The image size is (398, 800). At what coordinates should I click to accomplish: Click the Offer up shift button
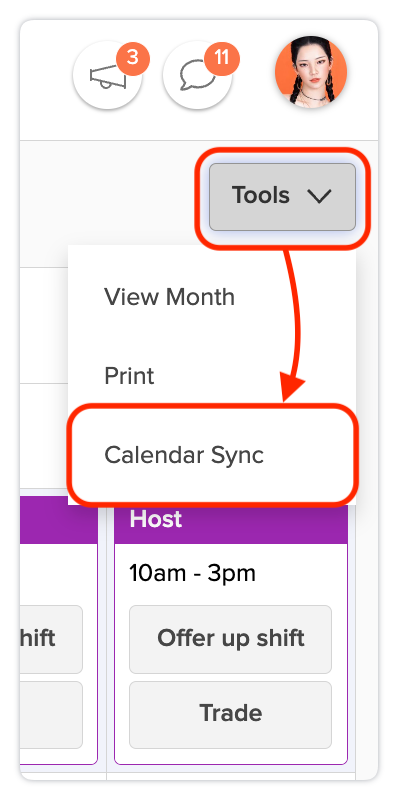click(231, 639)
